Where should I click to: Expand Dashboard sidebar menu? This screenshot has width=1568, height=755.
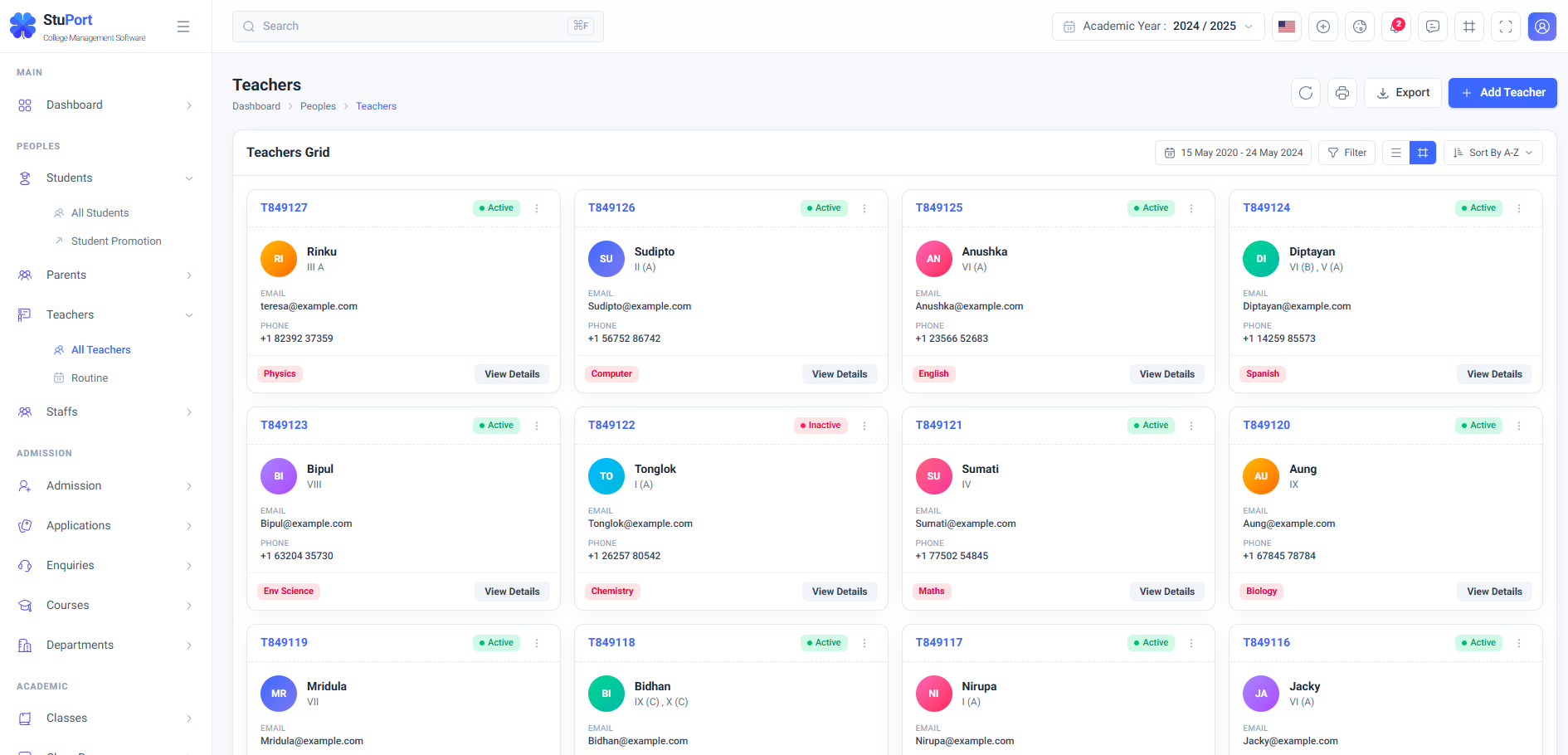pyautogui.click(x=105, y=105)
